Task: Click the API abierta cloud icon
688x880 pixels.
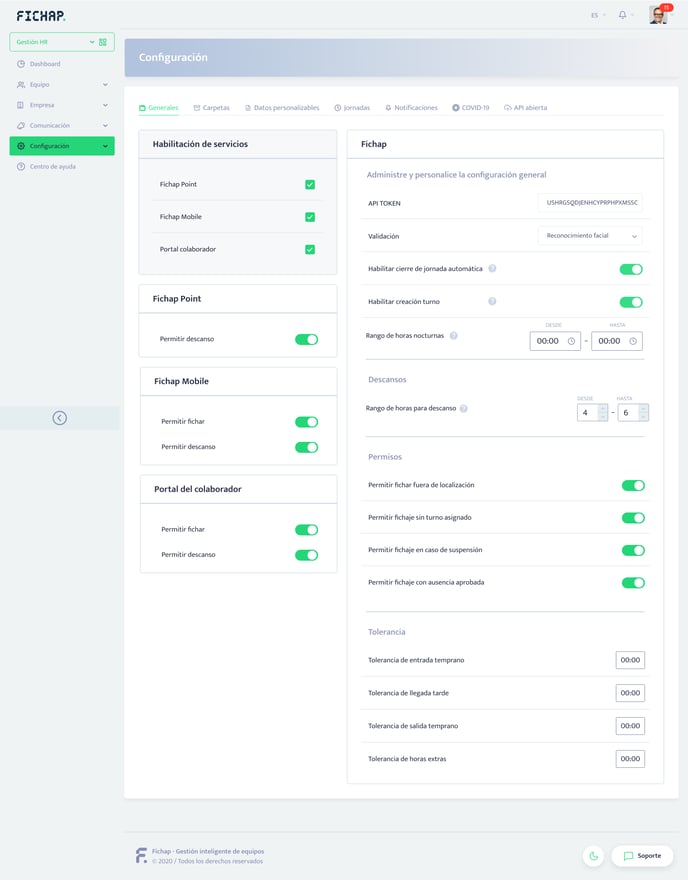Action: tap(507, 108)
